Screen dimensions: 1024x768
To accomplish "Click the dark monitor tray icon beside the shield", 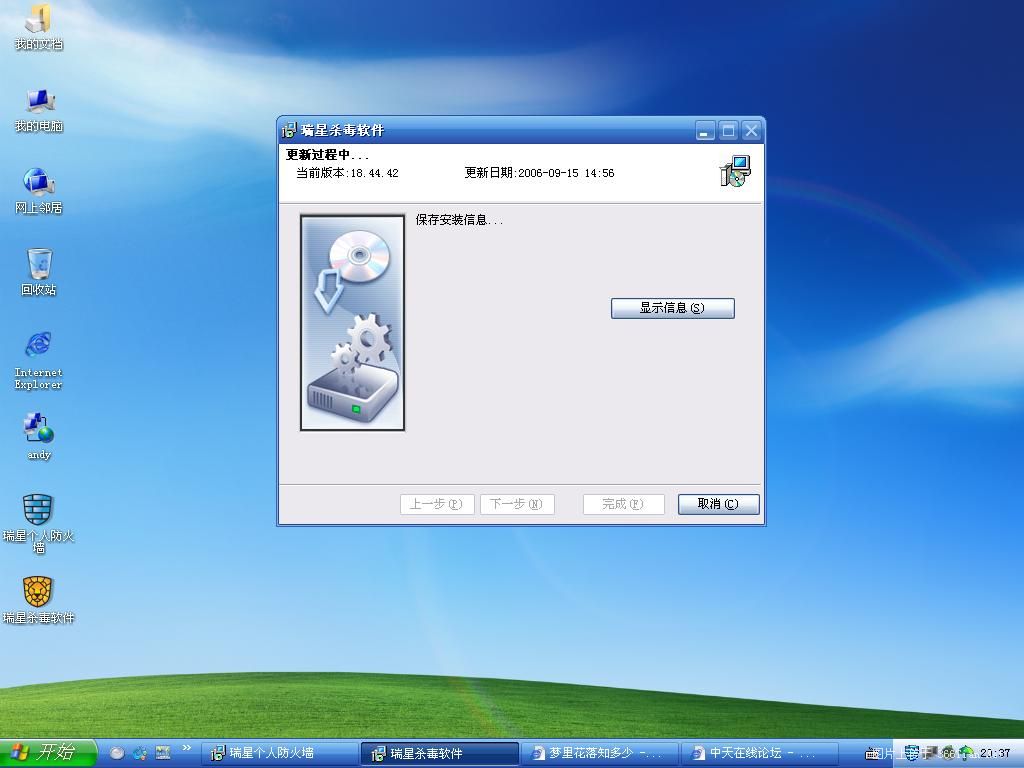I will [930, 753].
